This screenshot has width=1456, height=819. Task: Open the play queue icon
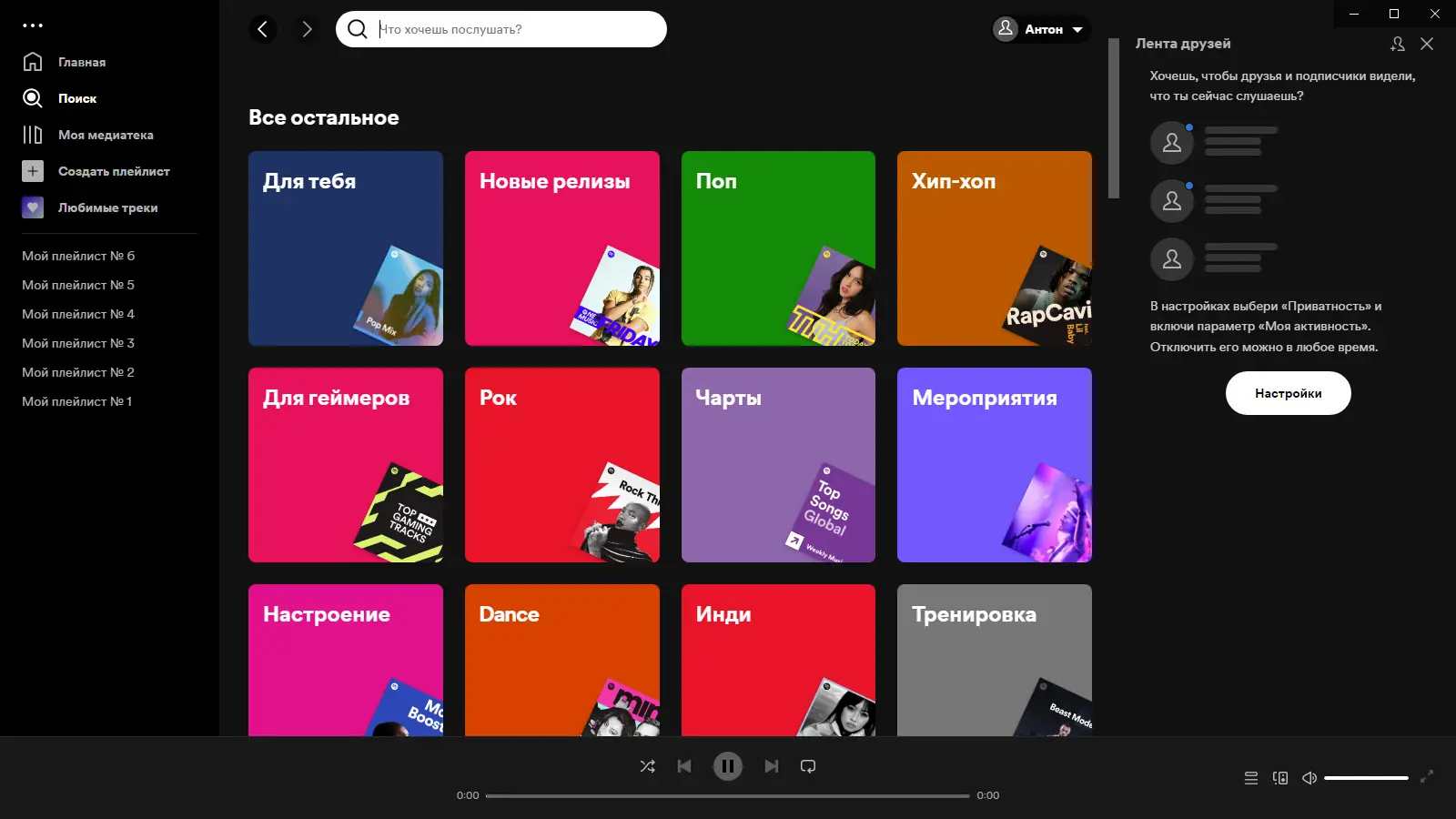(x=1251, y=778)
